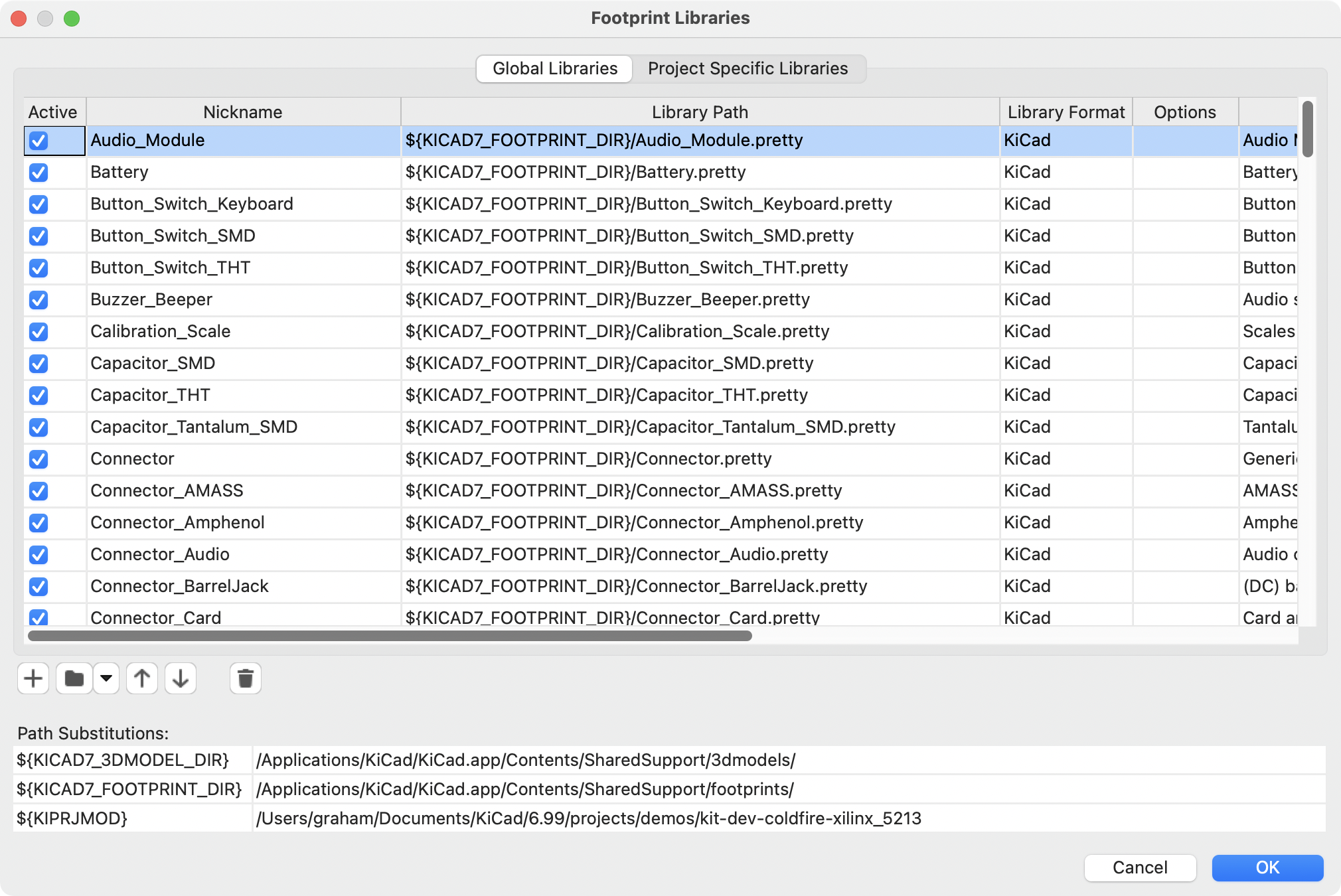Uncheck the Buzzer_Beeper active checkbox
Viewport: 1341px width, 896px height.
pyautogui.click(x=39, y=300)
